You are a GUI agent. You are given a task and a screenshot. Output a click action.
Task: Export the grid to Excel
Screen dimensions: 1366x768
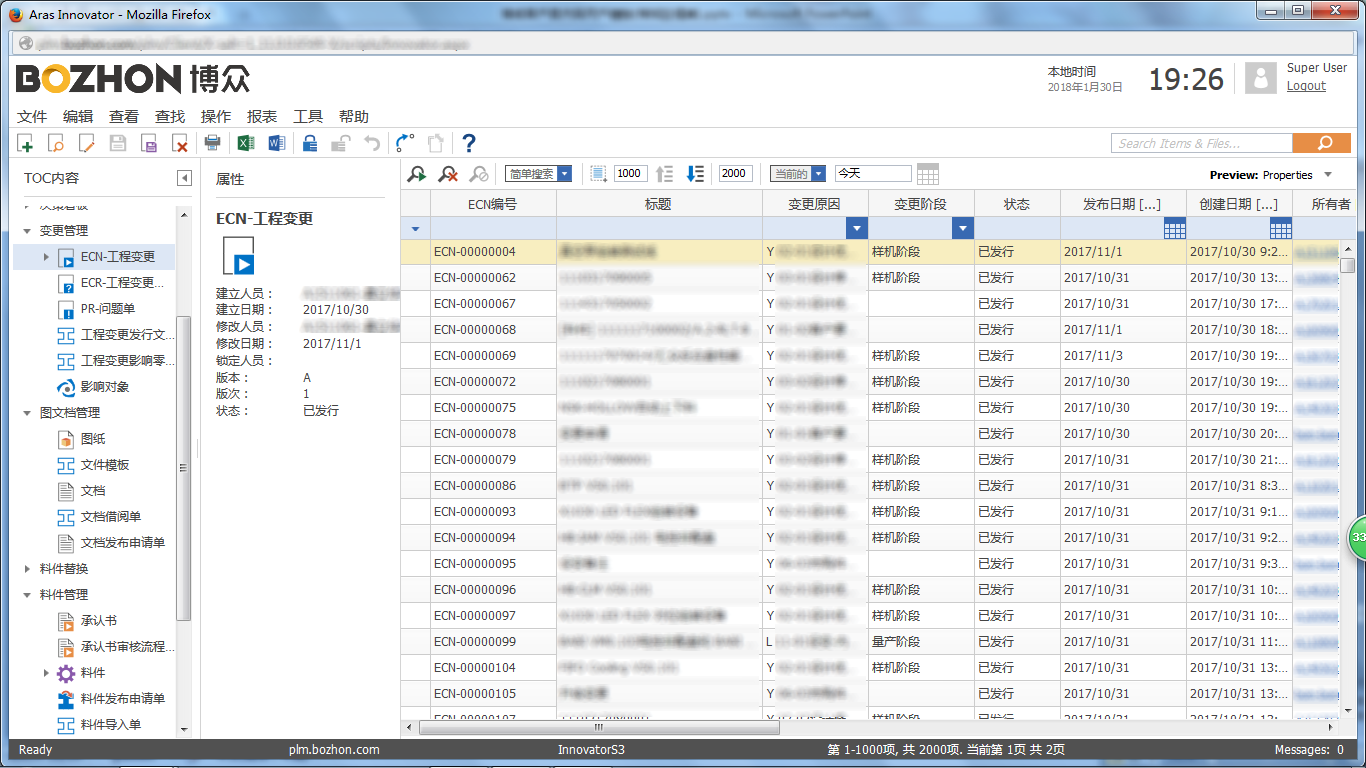pyautogui.click(x=245, y=143)
